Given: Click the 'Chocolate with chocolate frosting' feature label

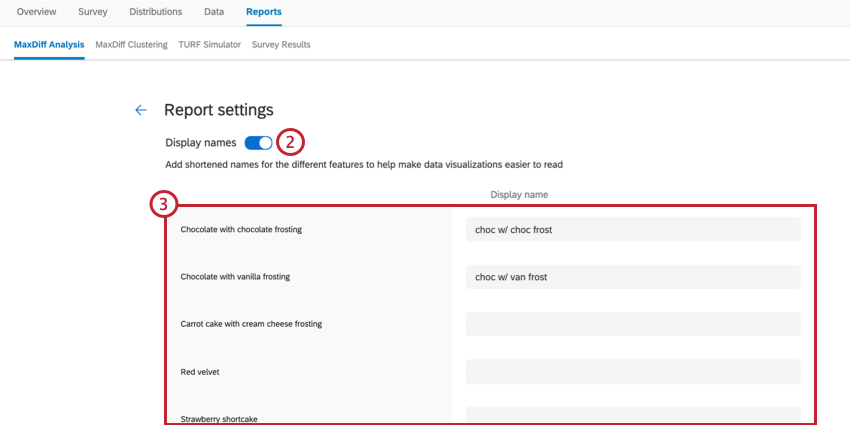Looking at the screenshot, I should (x=241, y=230).
